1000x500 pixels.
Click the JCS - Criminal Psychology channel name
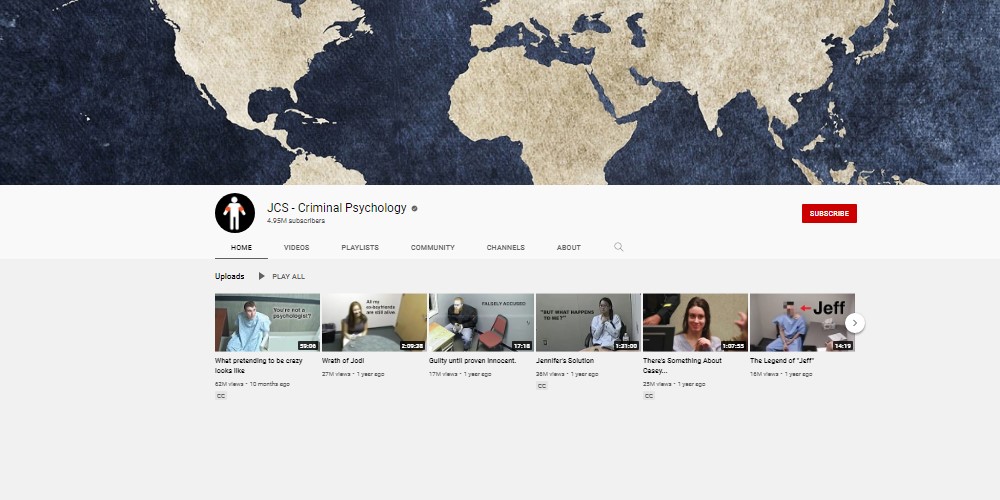click(x=337, y=208)
